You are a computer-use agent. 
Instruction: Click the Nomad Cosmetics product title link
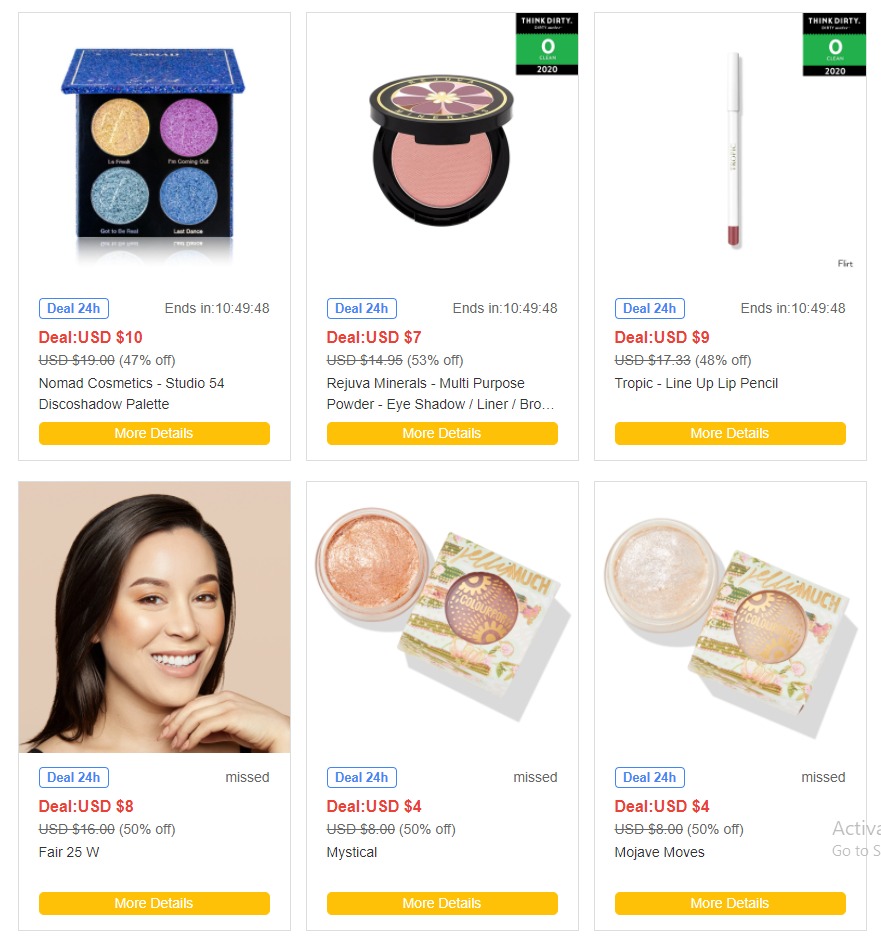pyautogui.click(x=131, y=394)
